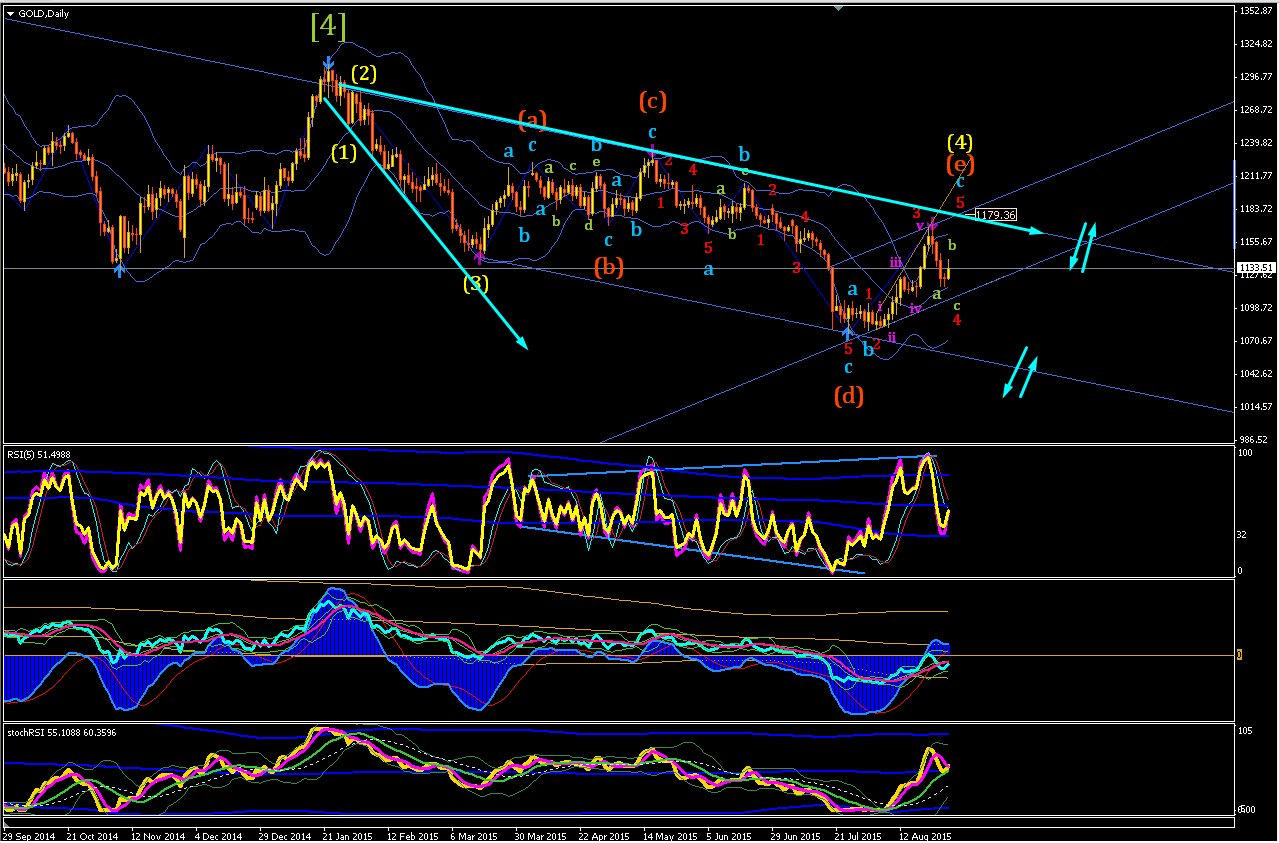
Task: Click the 1324.82 price scale value
Action: (x=1254, y=44)
